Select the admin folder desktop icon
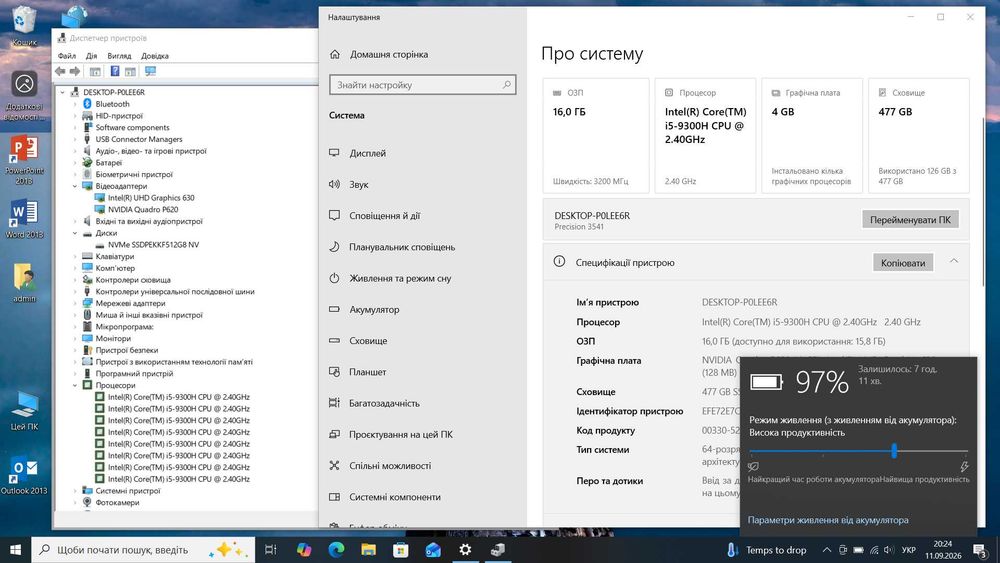Image resolution: width=1000 pixels, height=563 pixels. pos(24,282)
